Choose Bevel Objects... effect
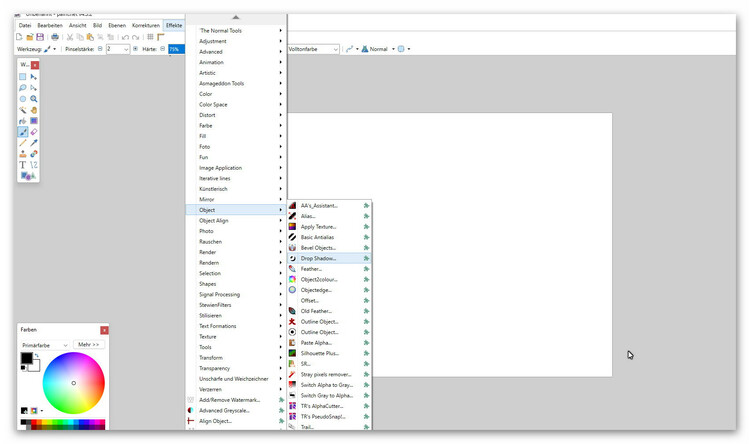The width and height of the screenshot is (750, 444). [x=329, y=248]
